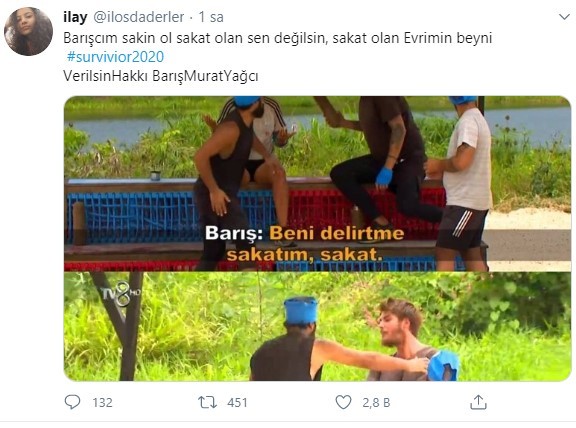Like the tweet with the heart icon
The width and height of the screenshot is (576, 428).
[343, 402]
